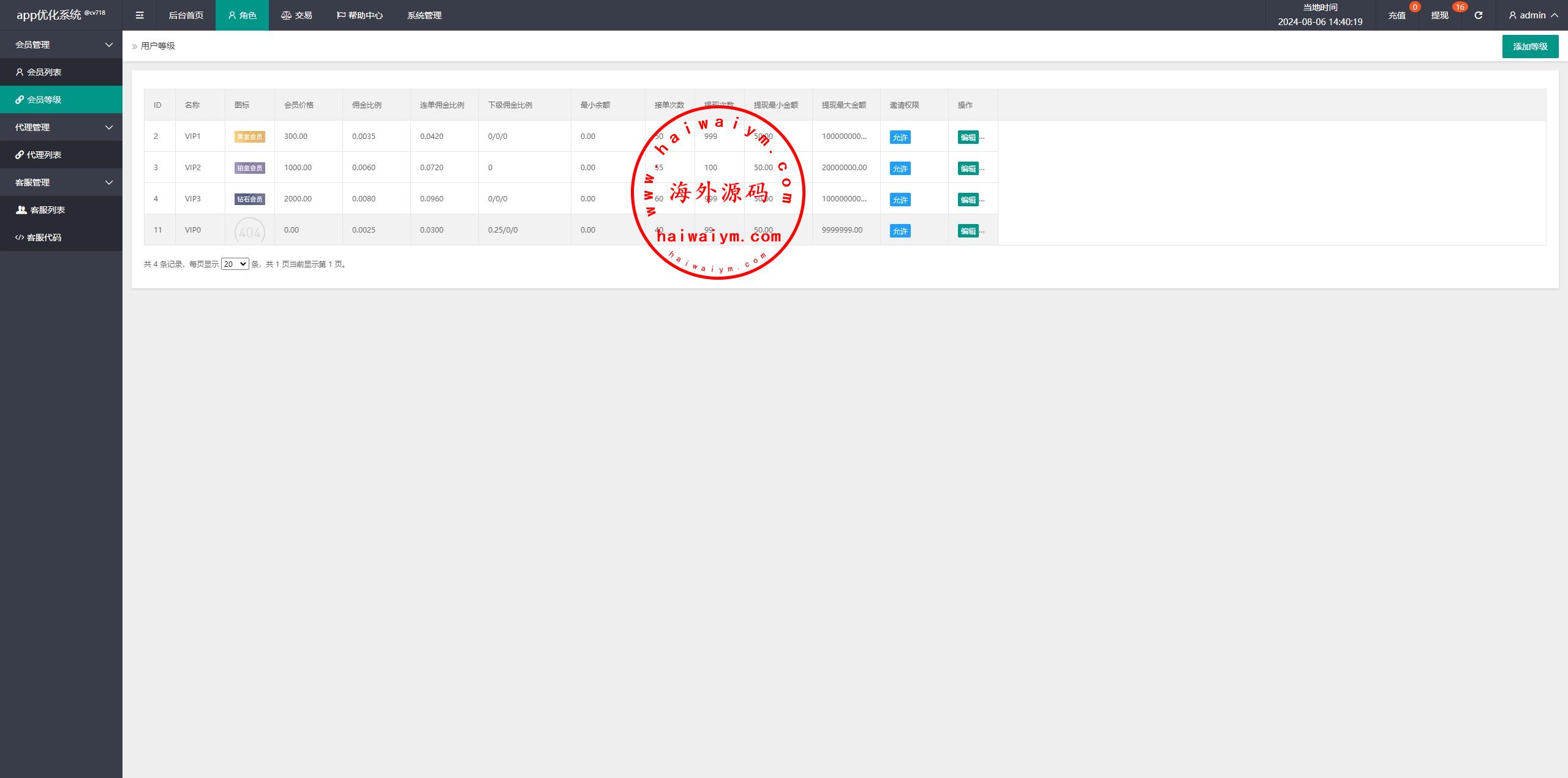Click the 黄金会员 badge icon for VIP1
Viewport: 1568px width, 778px height.
(x=249, y=137)
